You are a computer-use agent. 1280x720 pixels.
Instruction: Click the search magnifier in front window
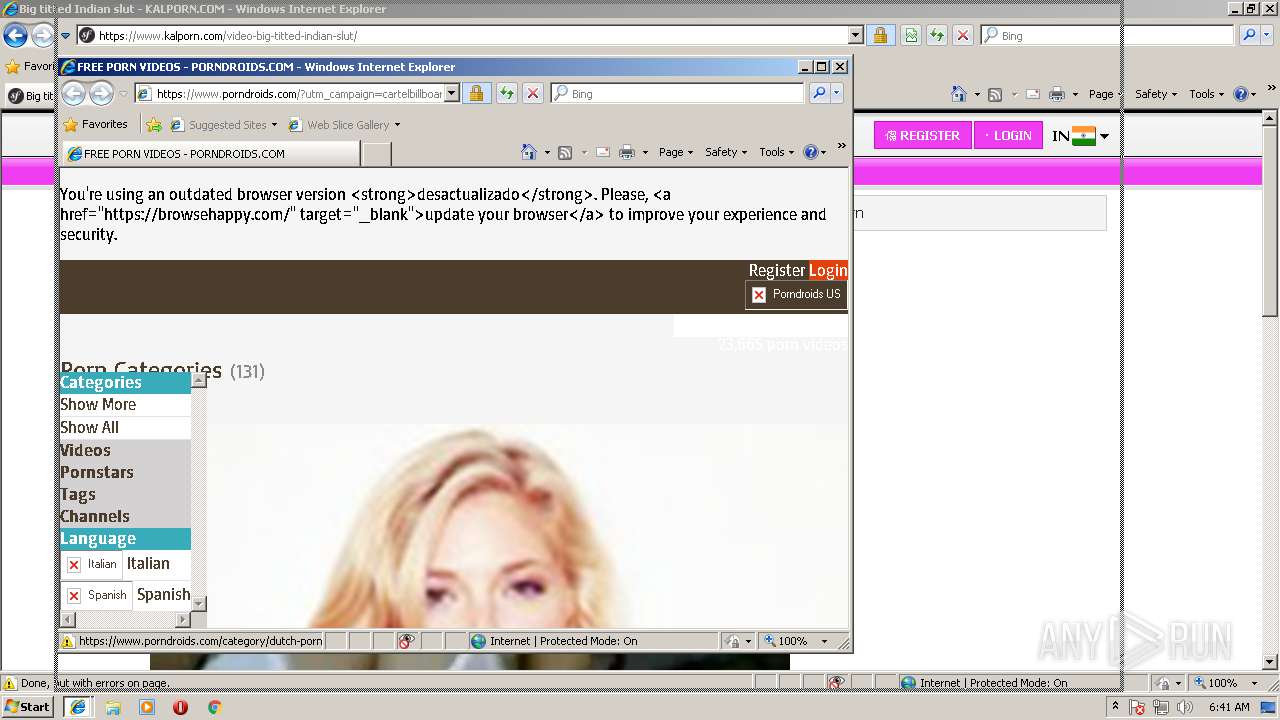[x=819, y=93]
